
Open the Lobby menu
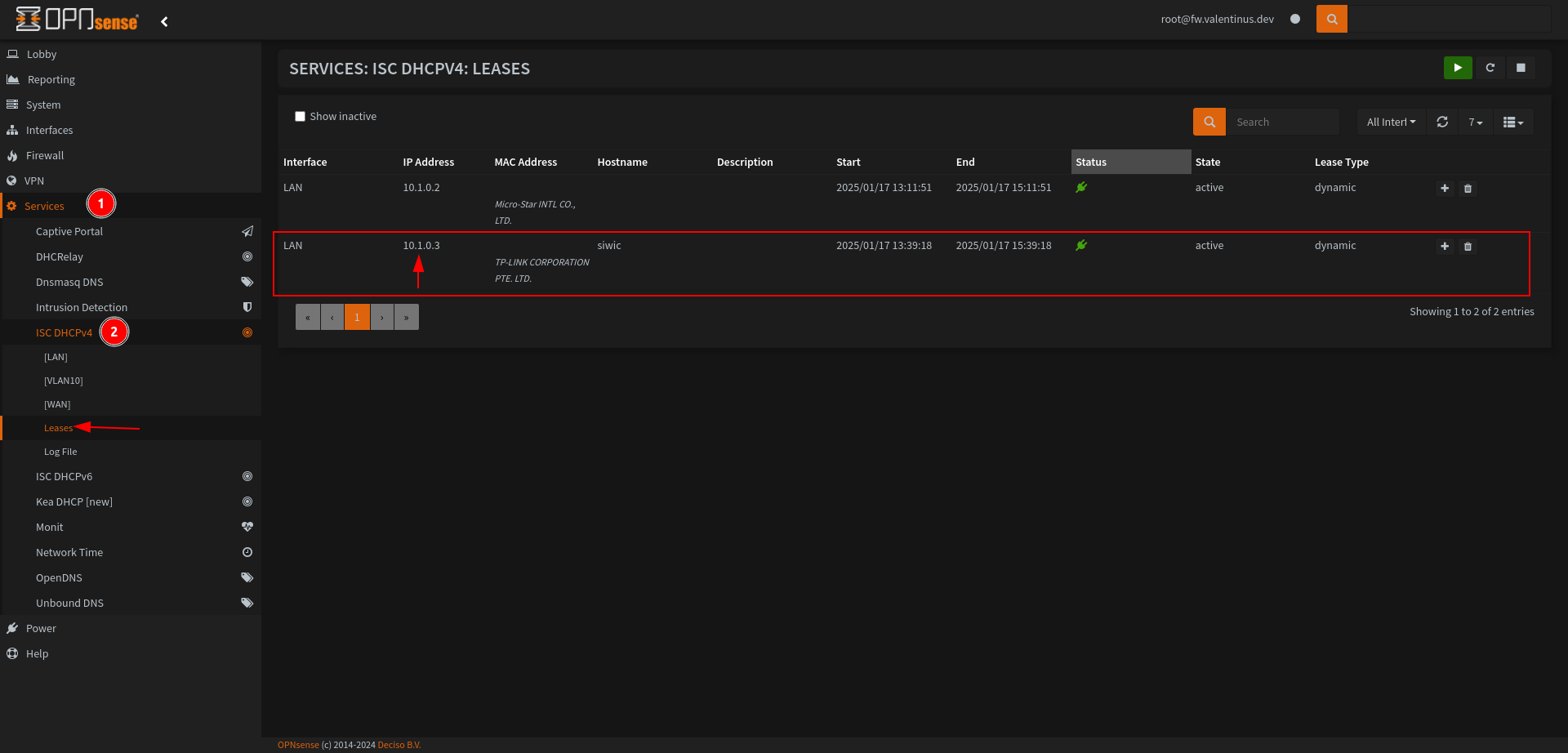[42, 54]
